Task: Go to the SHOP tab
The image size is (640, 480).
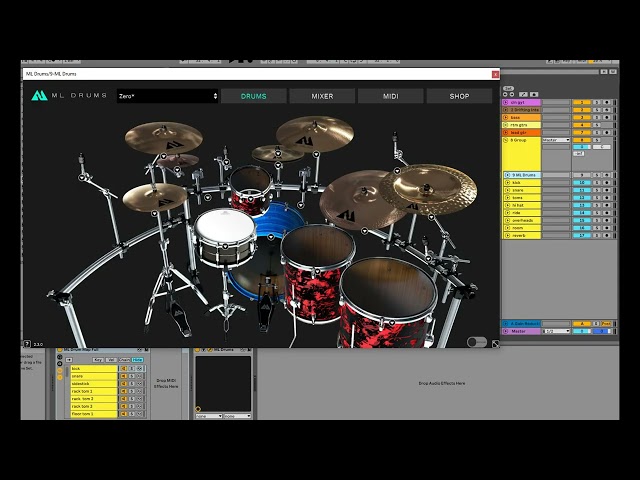Action: click(x=459, y=96)
